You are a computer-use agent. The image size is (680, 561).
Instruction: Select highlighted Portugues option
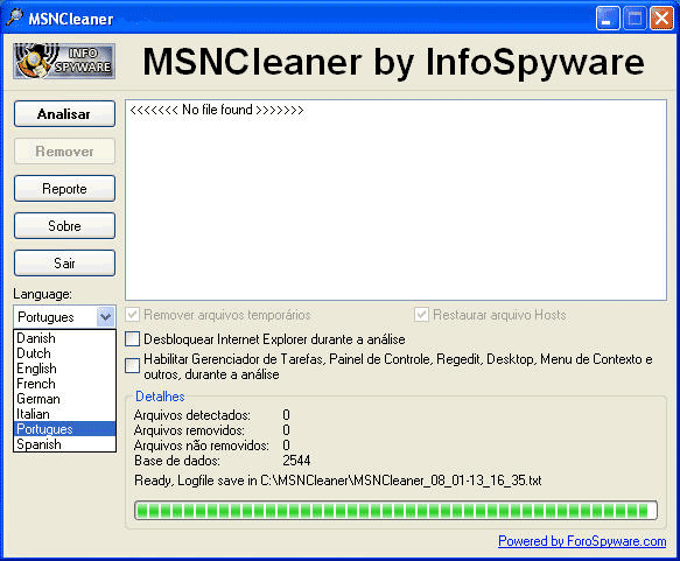point(65,429)
